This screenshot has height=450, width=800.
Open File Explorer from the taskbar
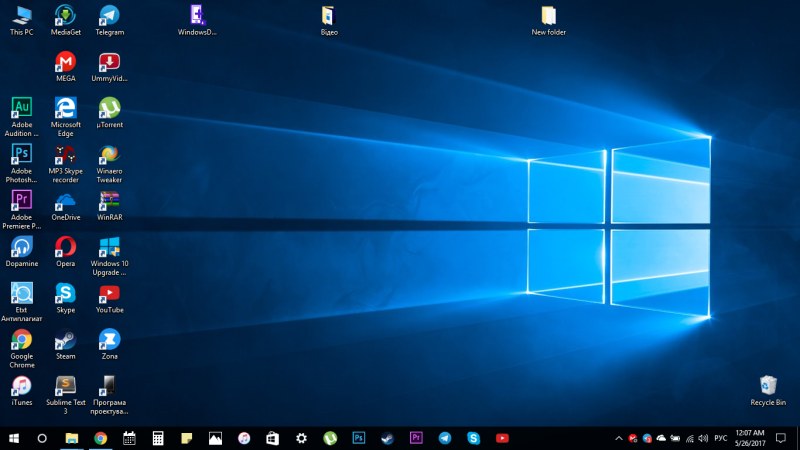pos(72,438)
